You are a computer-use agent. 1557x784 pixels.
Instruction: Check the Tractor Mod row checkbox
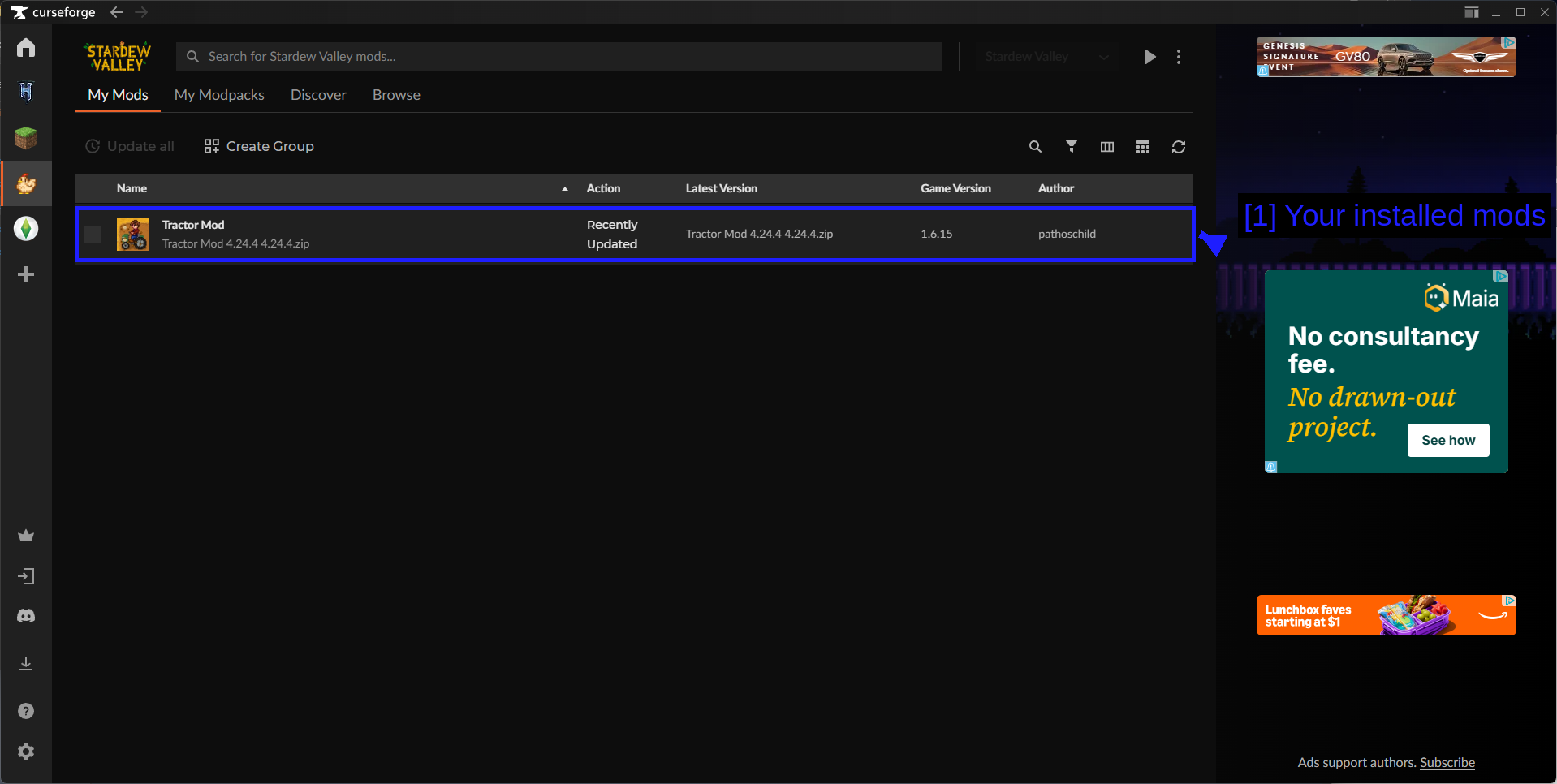[93, 235]
